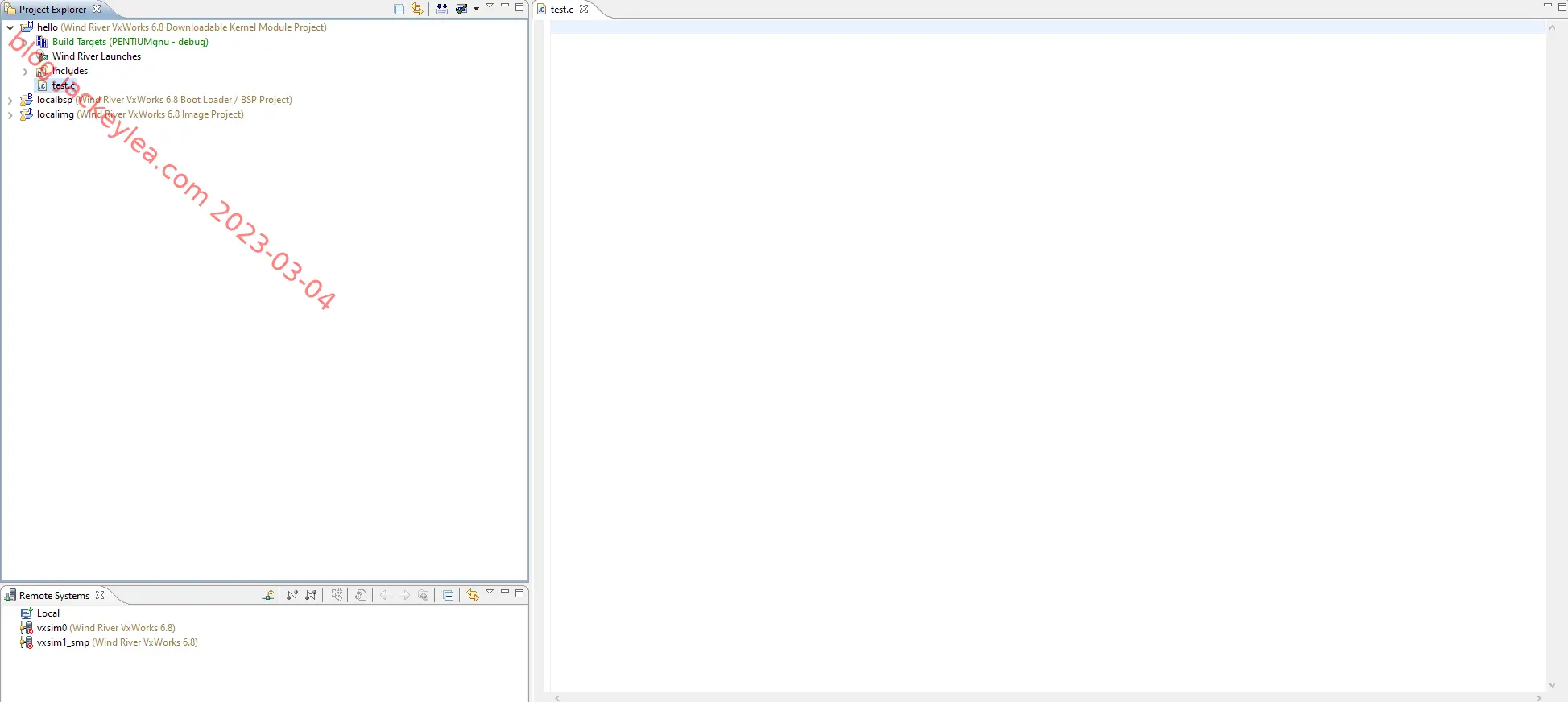The width and height of the screenshot is (1568, 702).
Task: Click the Remote Systems tab
Action: [x=54, y=596]
